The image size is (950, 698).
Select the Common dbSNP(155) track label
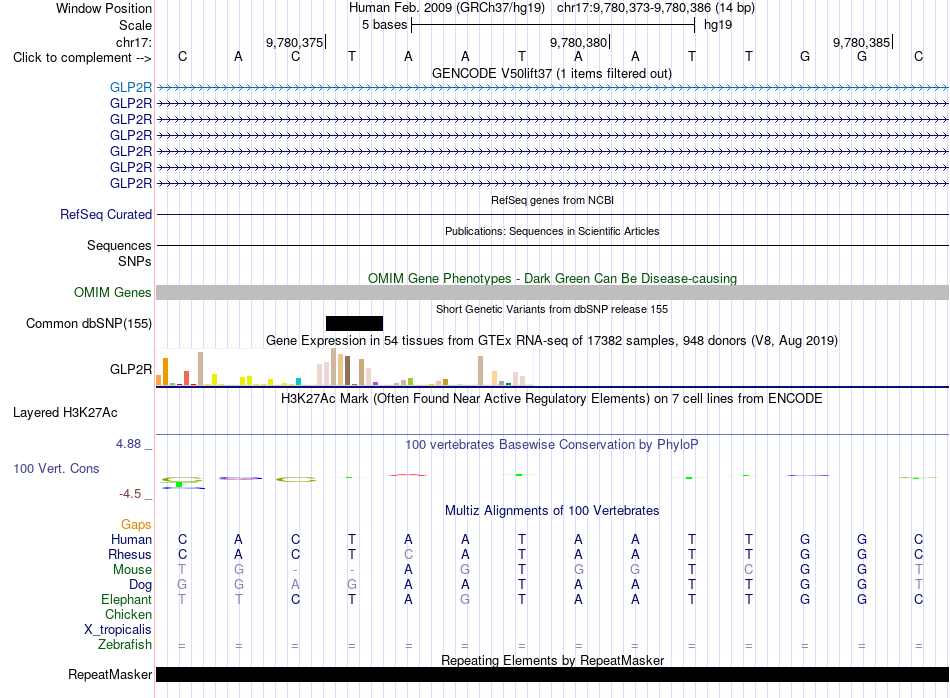[89, 324]
